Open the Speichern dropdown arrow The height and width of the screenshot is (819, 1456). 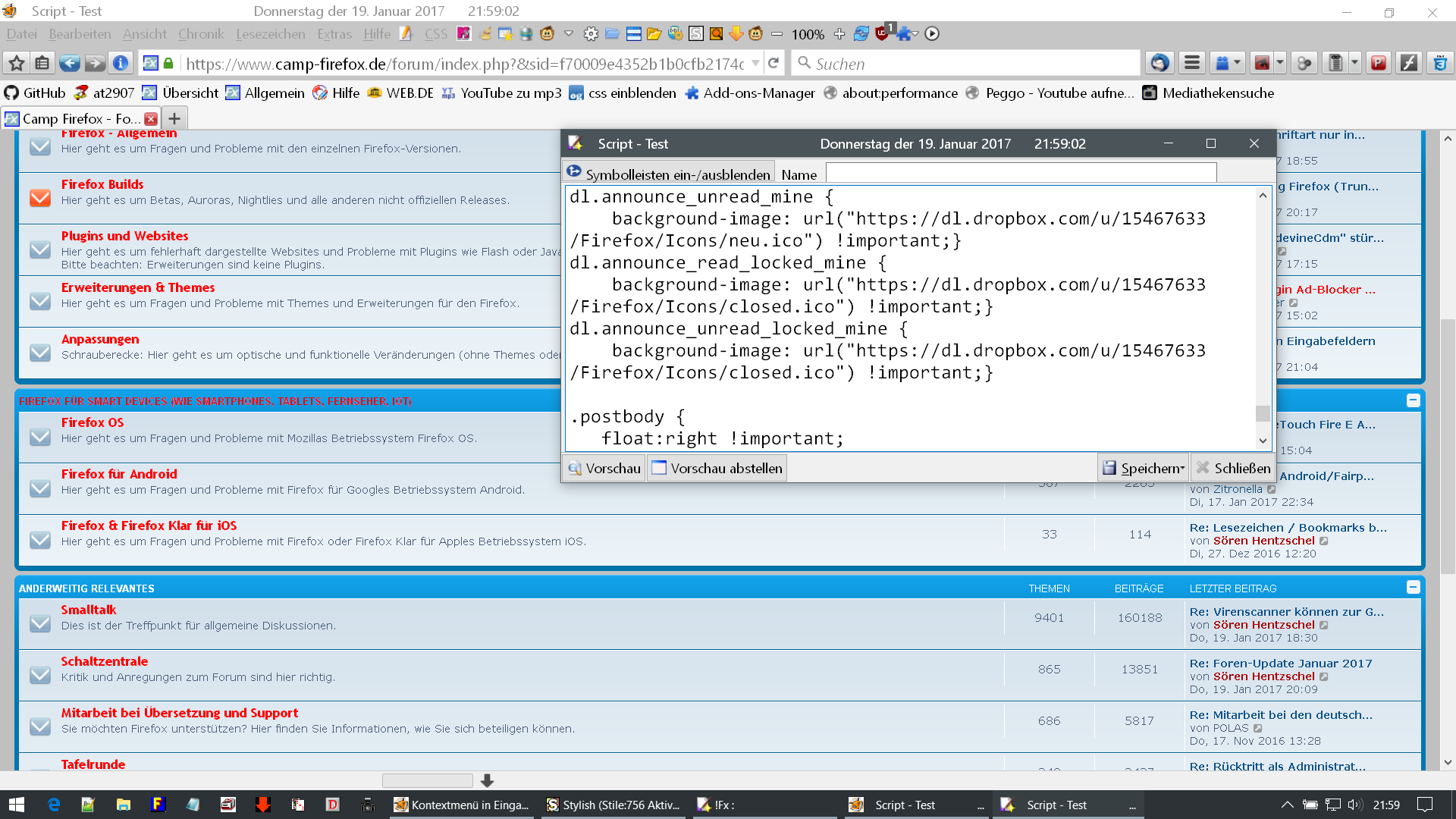[x=1182, y=469]
